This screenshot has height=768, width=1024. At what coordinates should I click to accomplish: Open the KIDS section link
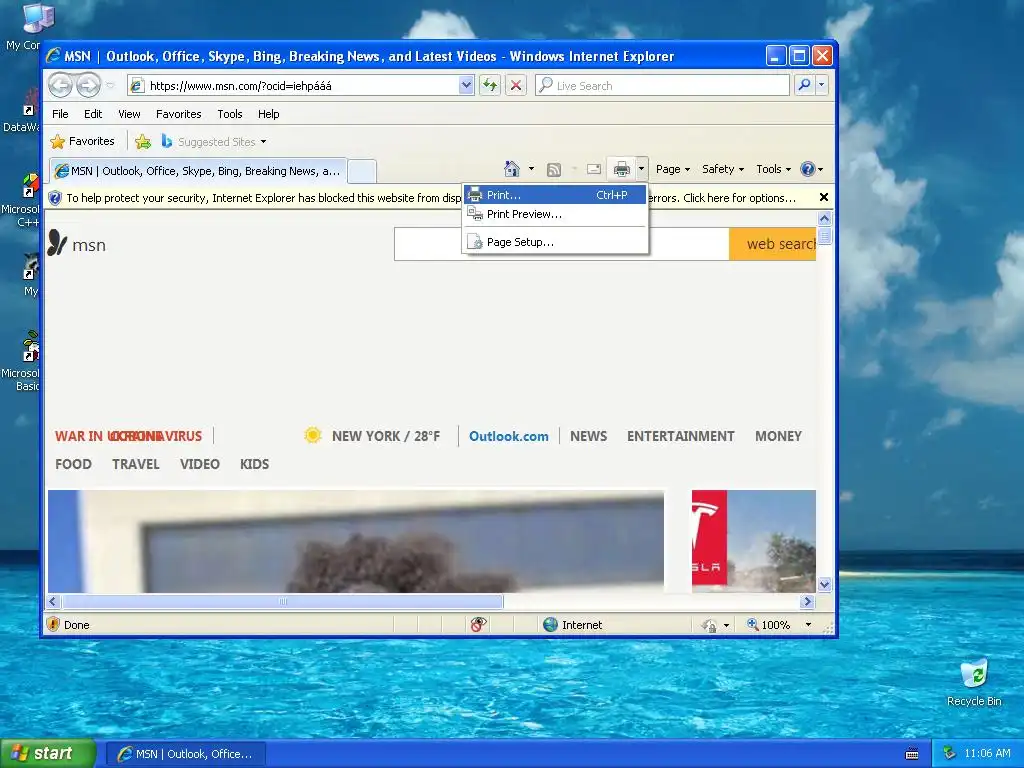point(254,464)
